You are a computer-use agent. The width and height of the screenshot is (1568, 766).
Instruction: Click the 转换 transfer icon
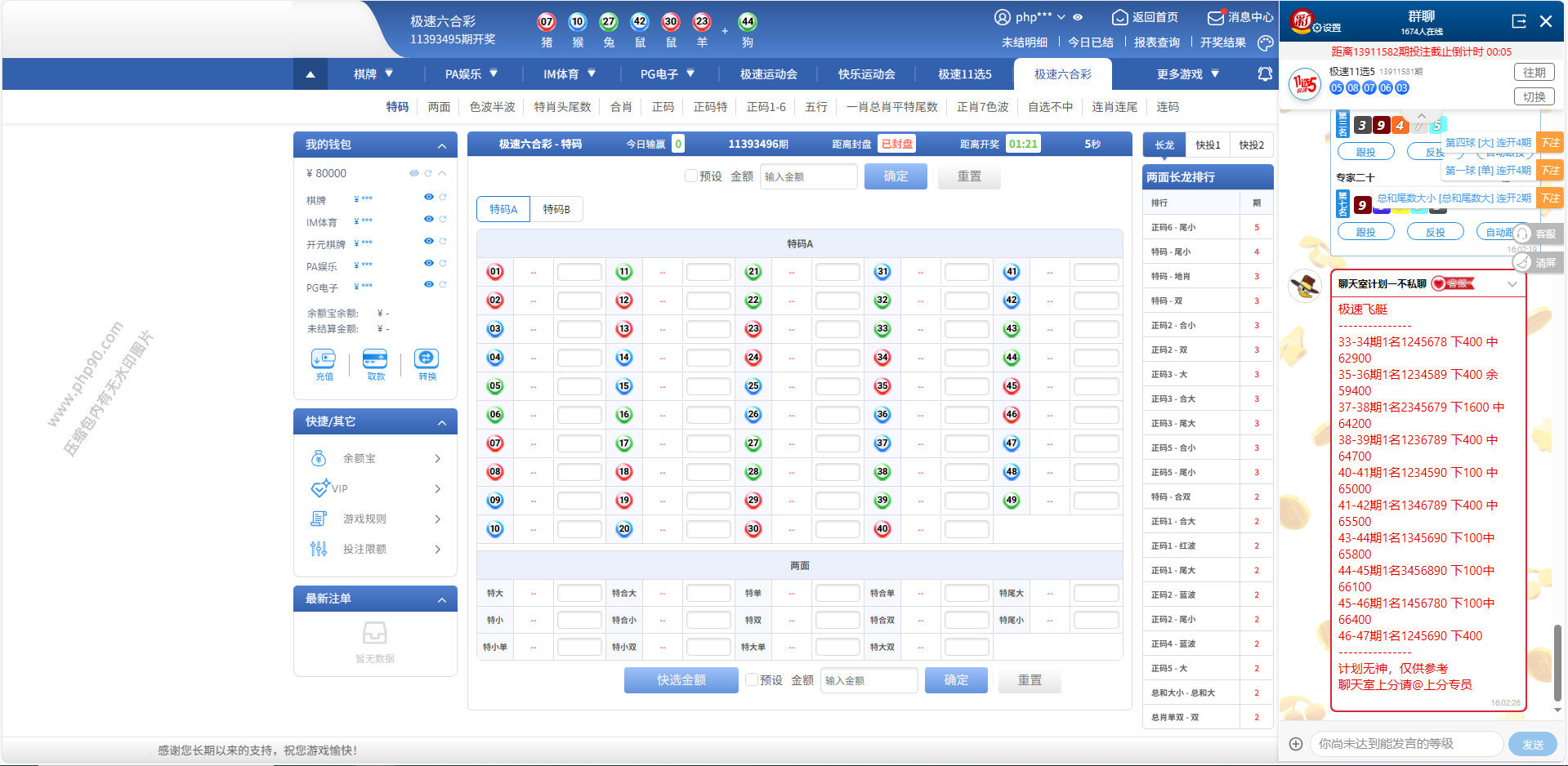(x=427, y=359)
